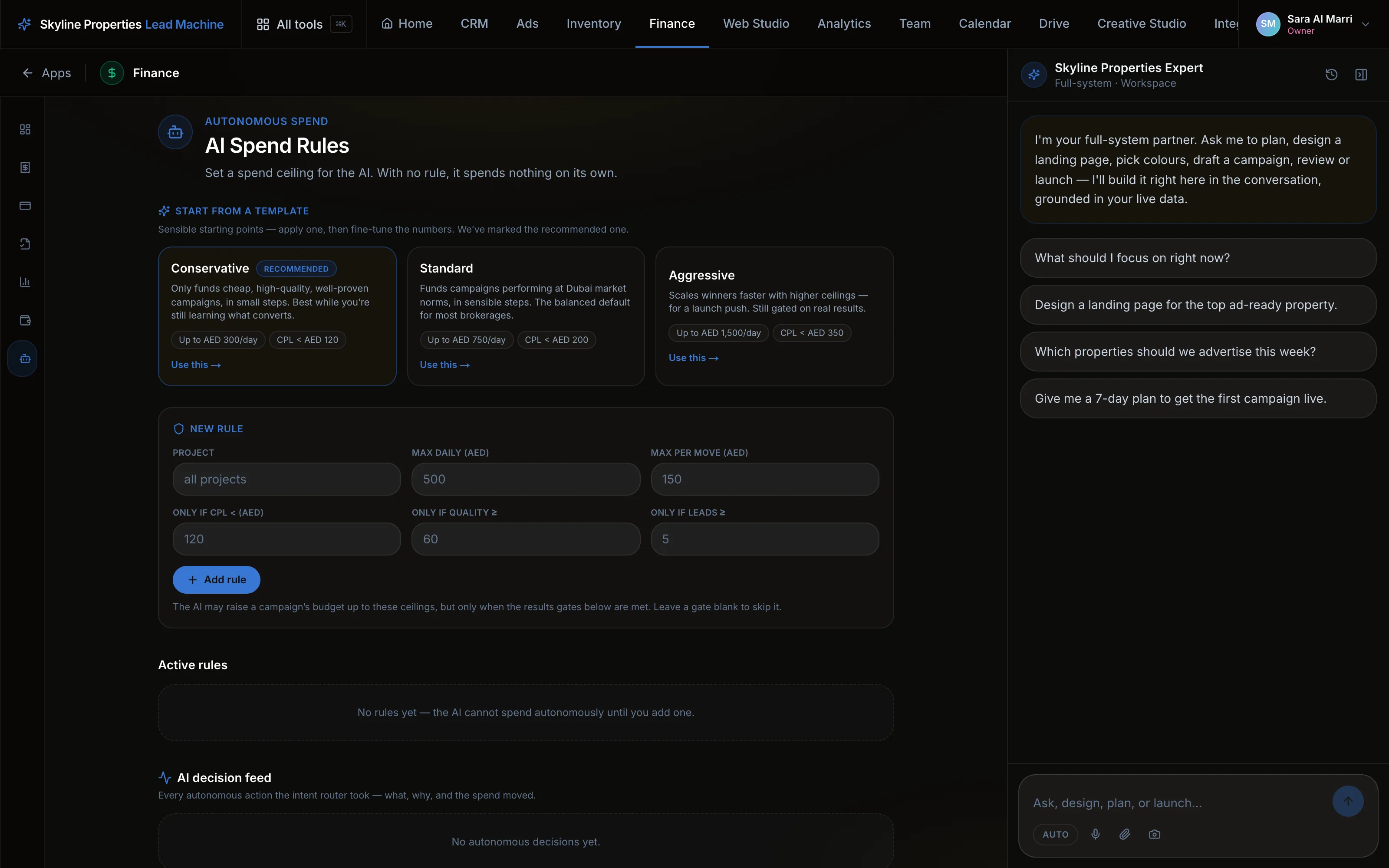This screenshot has width=1389, height=868.
Task: Select the Finance tab
Action: click(671, 23)
